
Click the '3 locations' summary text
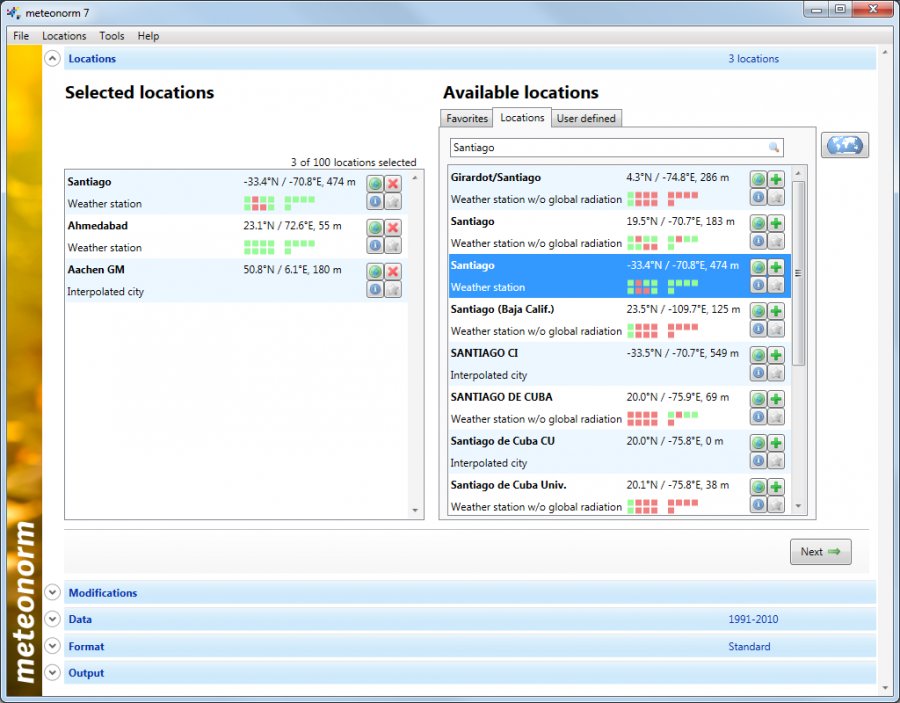[x=754, y=59]
